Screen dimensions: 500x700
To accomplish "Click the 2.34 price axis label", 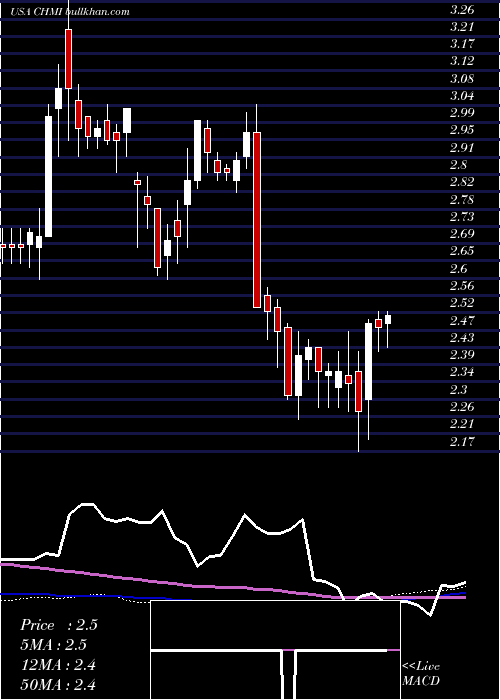I will [x=462, y=372].
